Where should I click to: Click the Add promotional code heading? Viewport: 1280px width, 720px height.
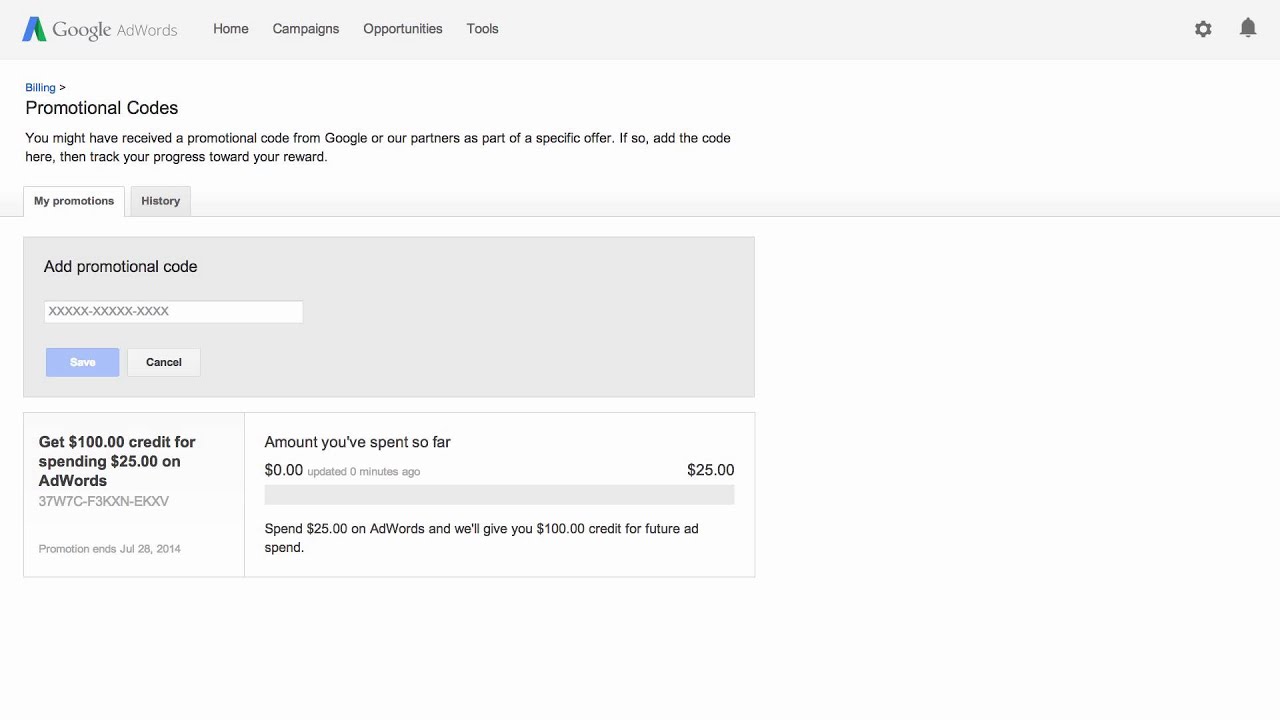pos(121,267)
